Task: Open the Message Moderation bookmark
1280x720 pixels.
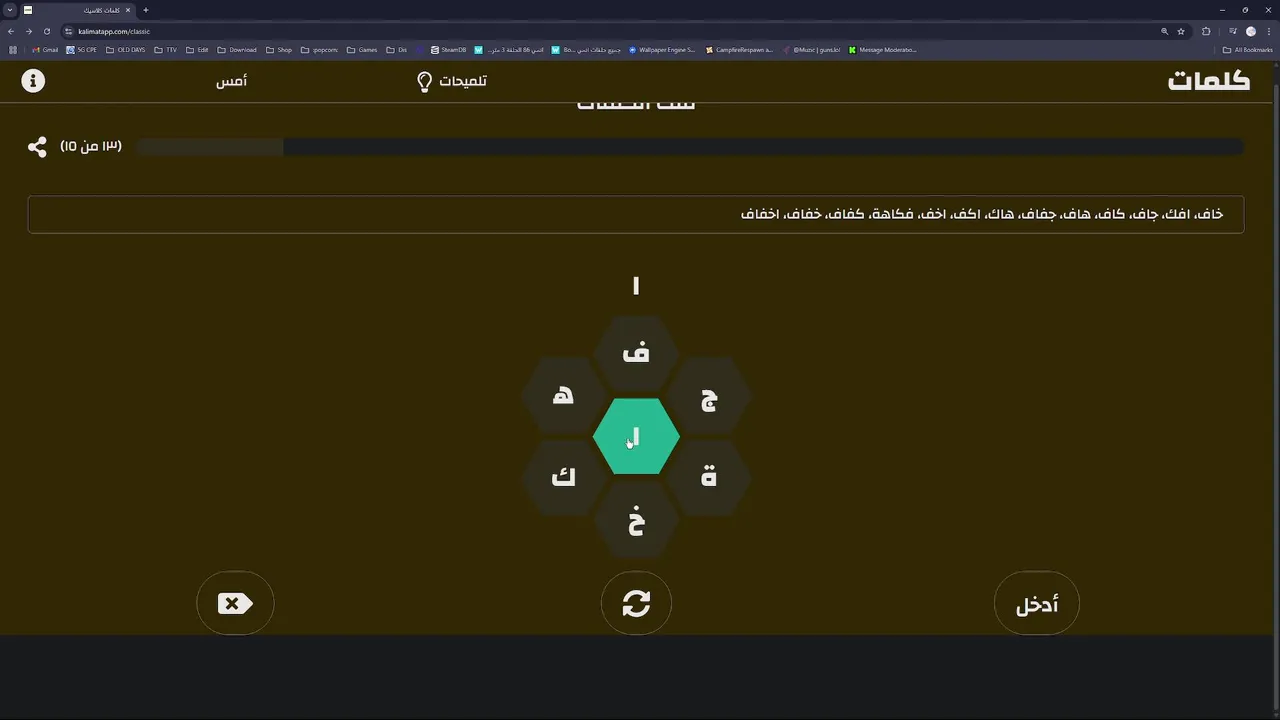Action: click(x=882, y=50)
